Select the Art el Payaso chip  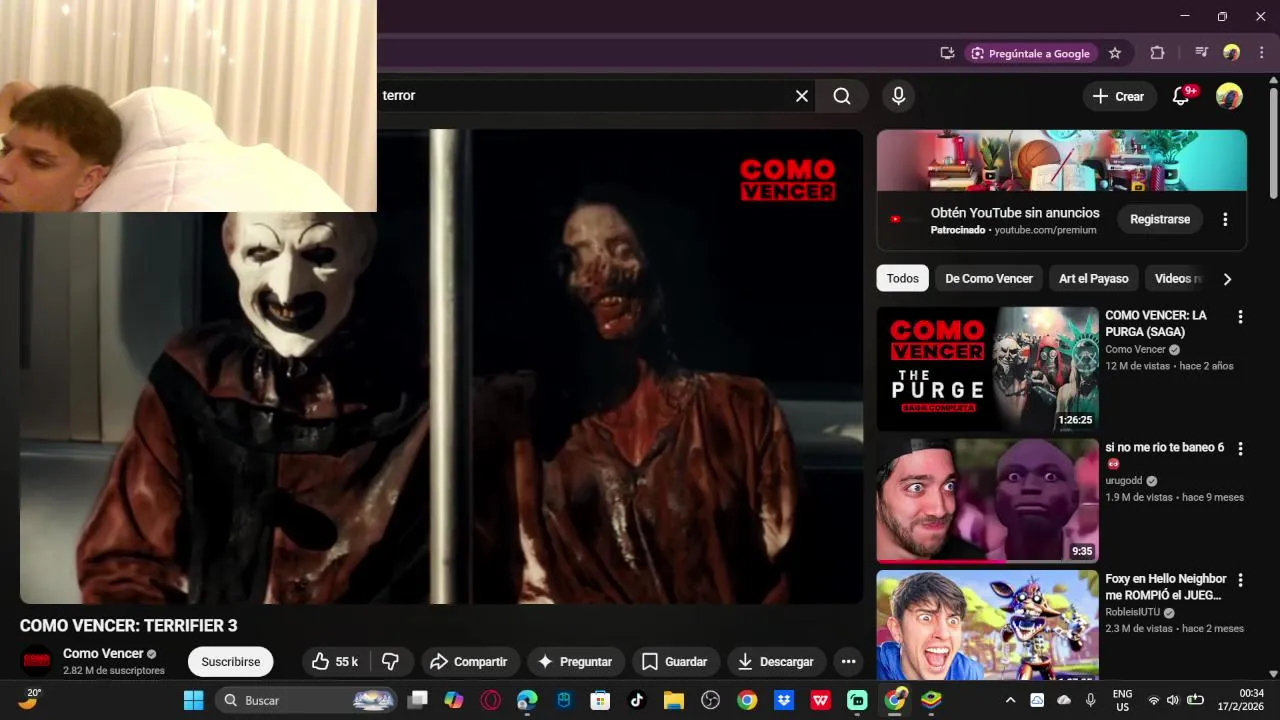point(1093,279)
